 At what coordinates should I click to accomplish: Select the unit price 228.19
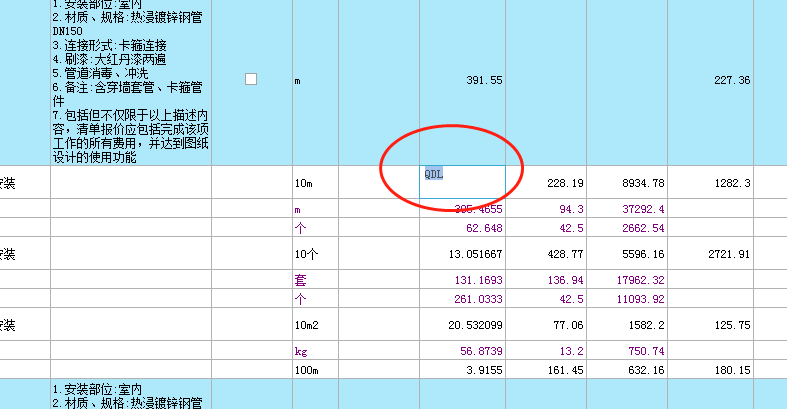pos(565,183)
